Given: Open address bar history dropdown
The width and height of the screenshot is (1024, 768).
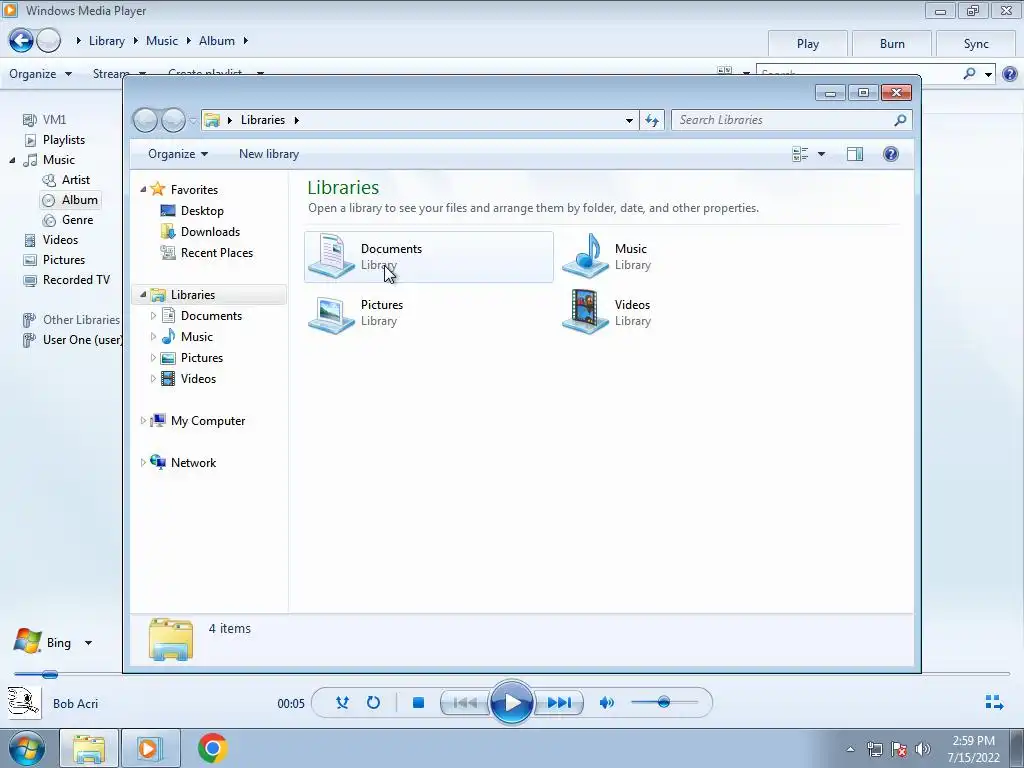Looking at the screenshot, I should pos(629,120).
